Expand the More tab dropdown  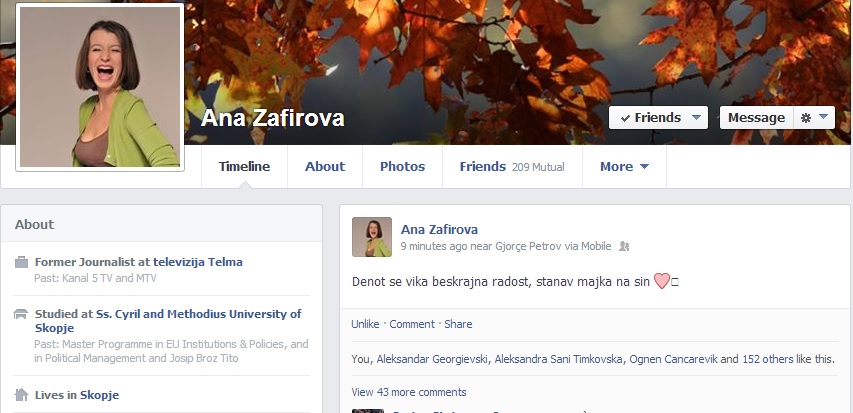624,167
